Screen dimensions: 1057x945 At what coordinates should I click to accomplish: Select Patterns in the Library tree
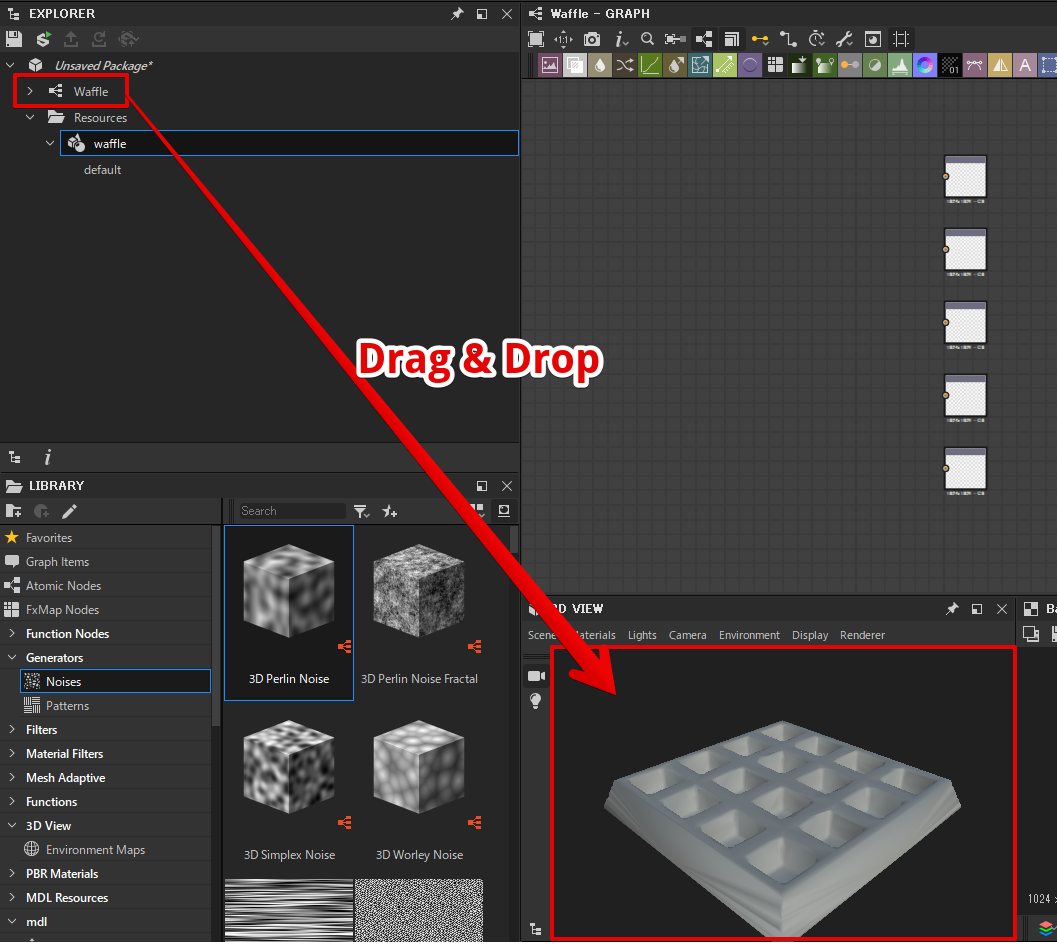[67, 706]
